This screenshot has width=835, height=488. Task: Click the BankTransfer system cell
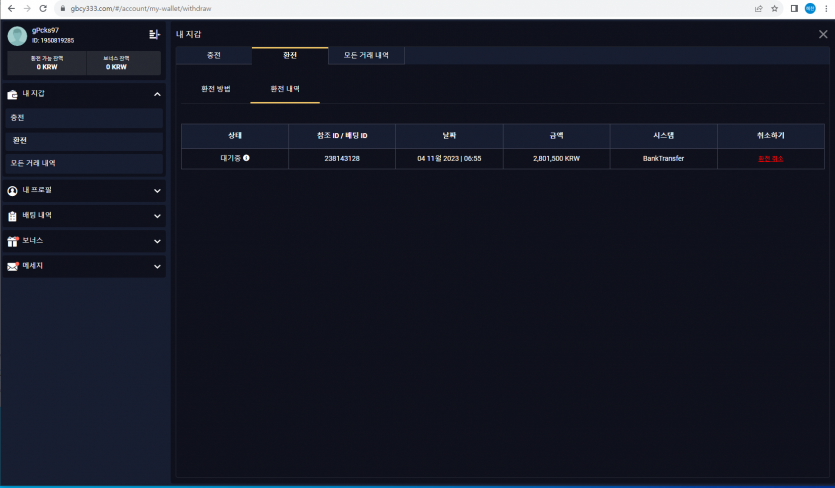(664, 159)
